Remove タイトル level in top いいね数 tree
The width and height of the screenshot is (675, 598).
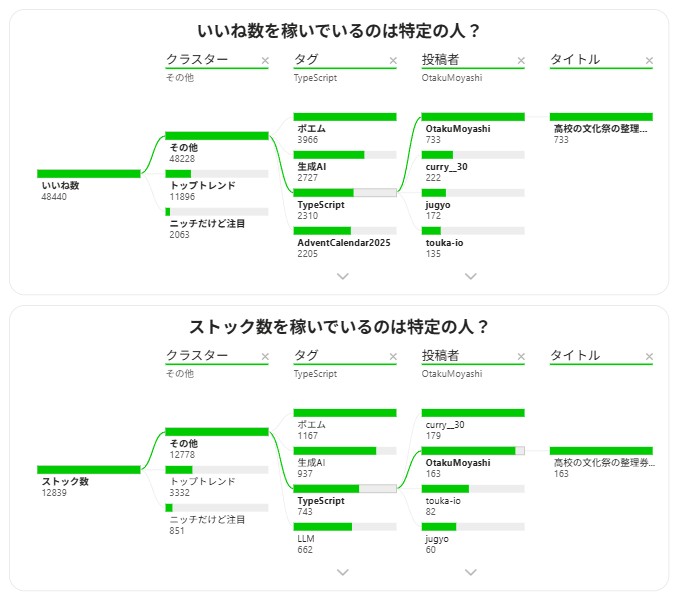(649, 61)
